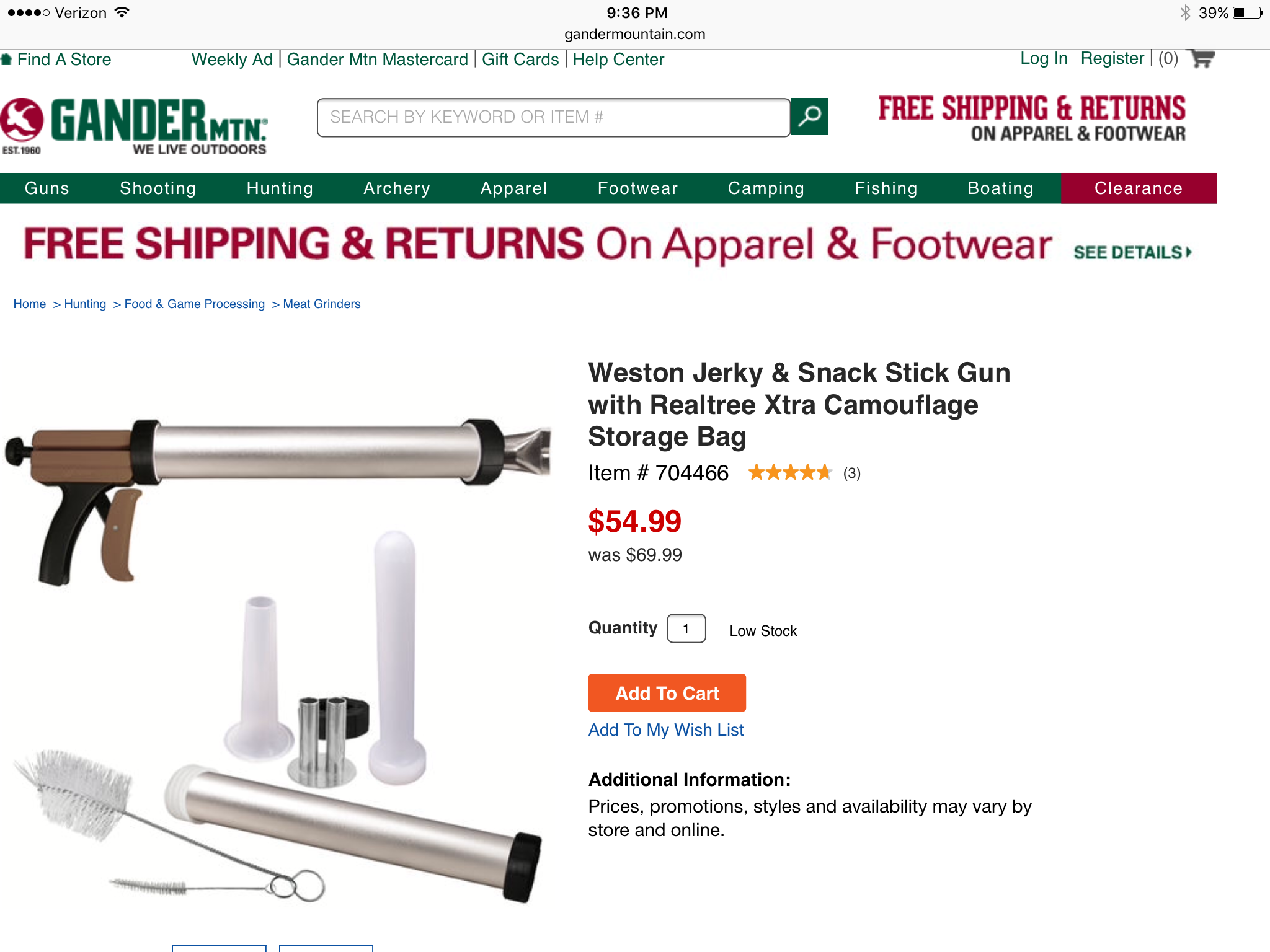Follow the Meat Grinders breadcrumb
Viewport: 1270px width, 952px height.
[322, 304]
